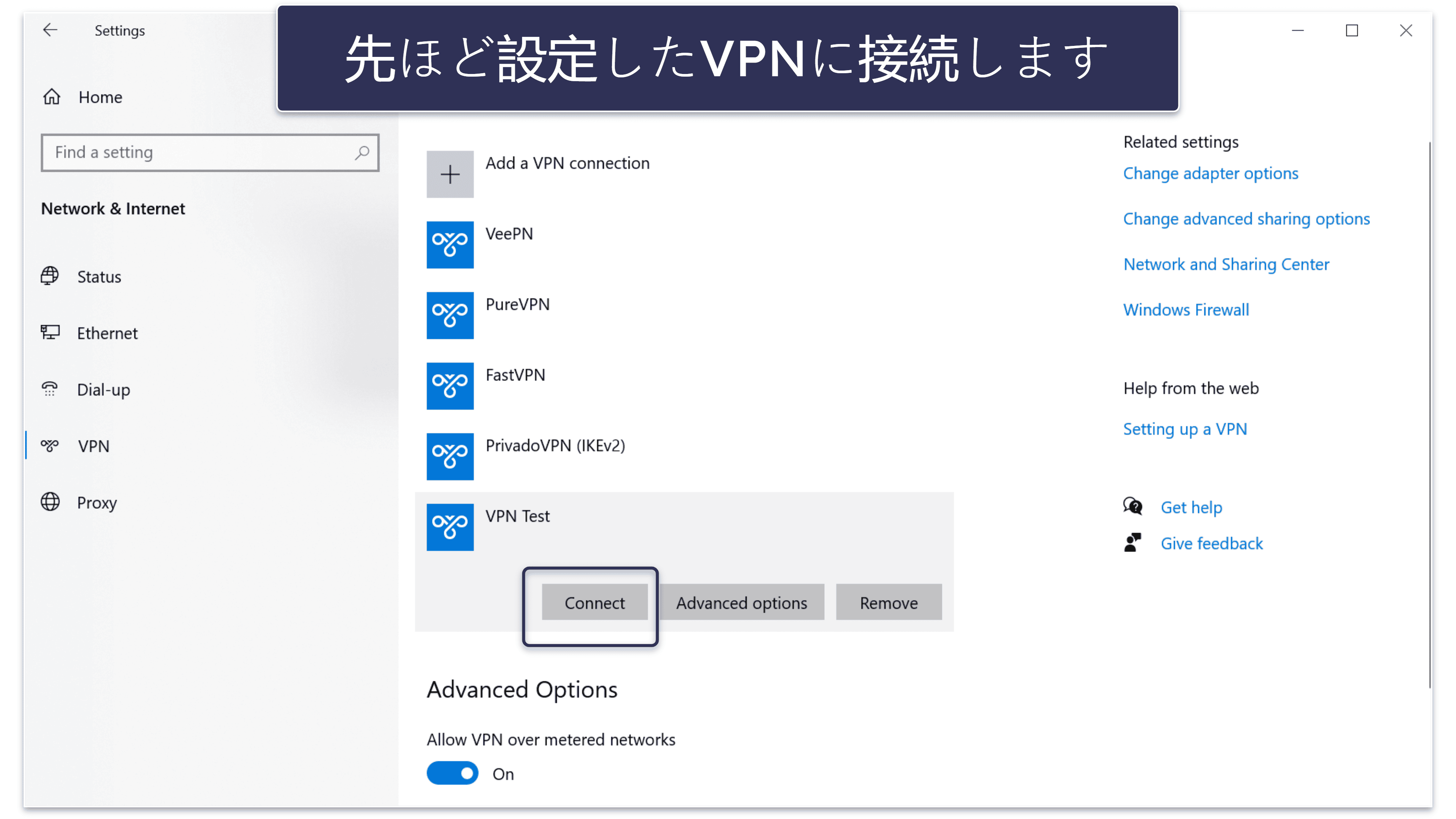1456x819 pixels.
Task: Select the Proxy globe icon
Action: 50,502
